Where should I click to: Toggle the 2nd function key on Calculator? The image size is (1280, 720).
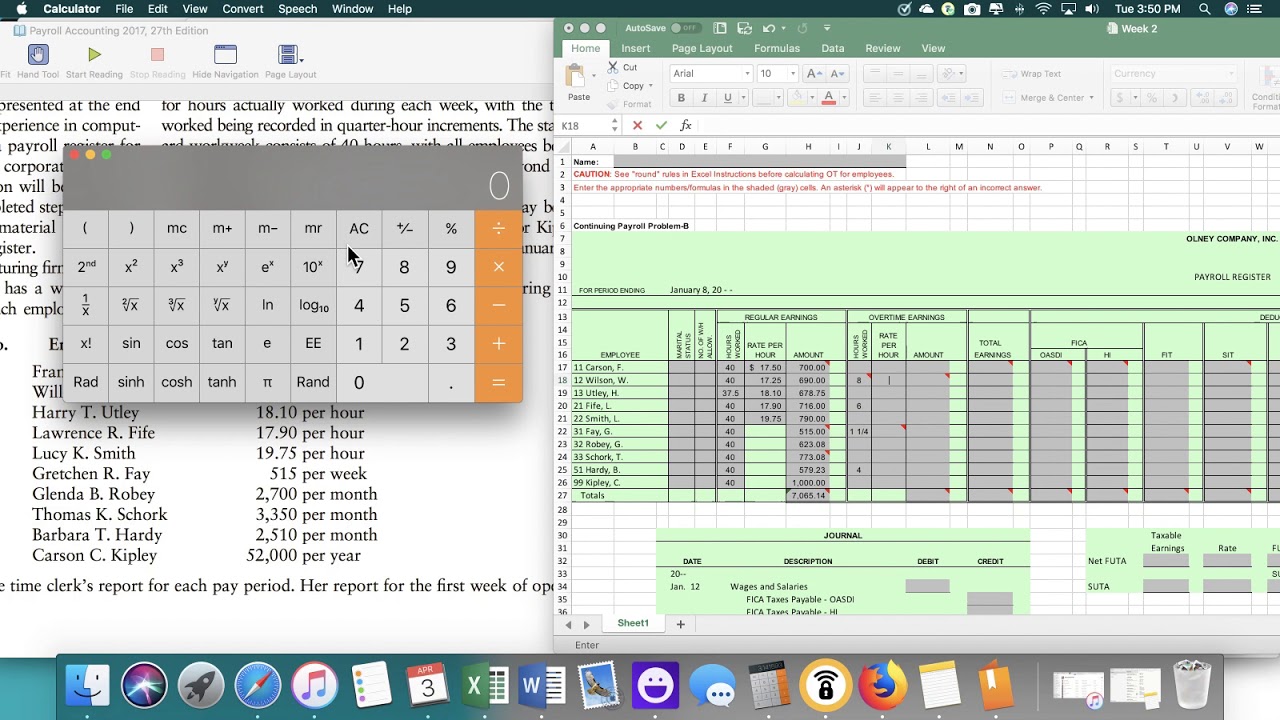click(x=87, y=267)
